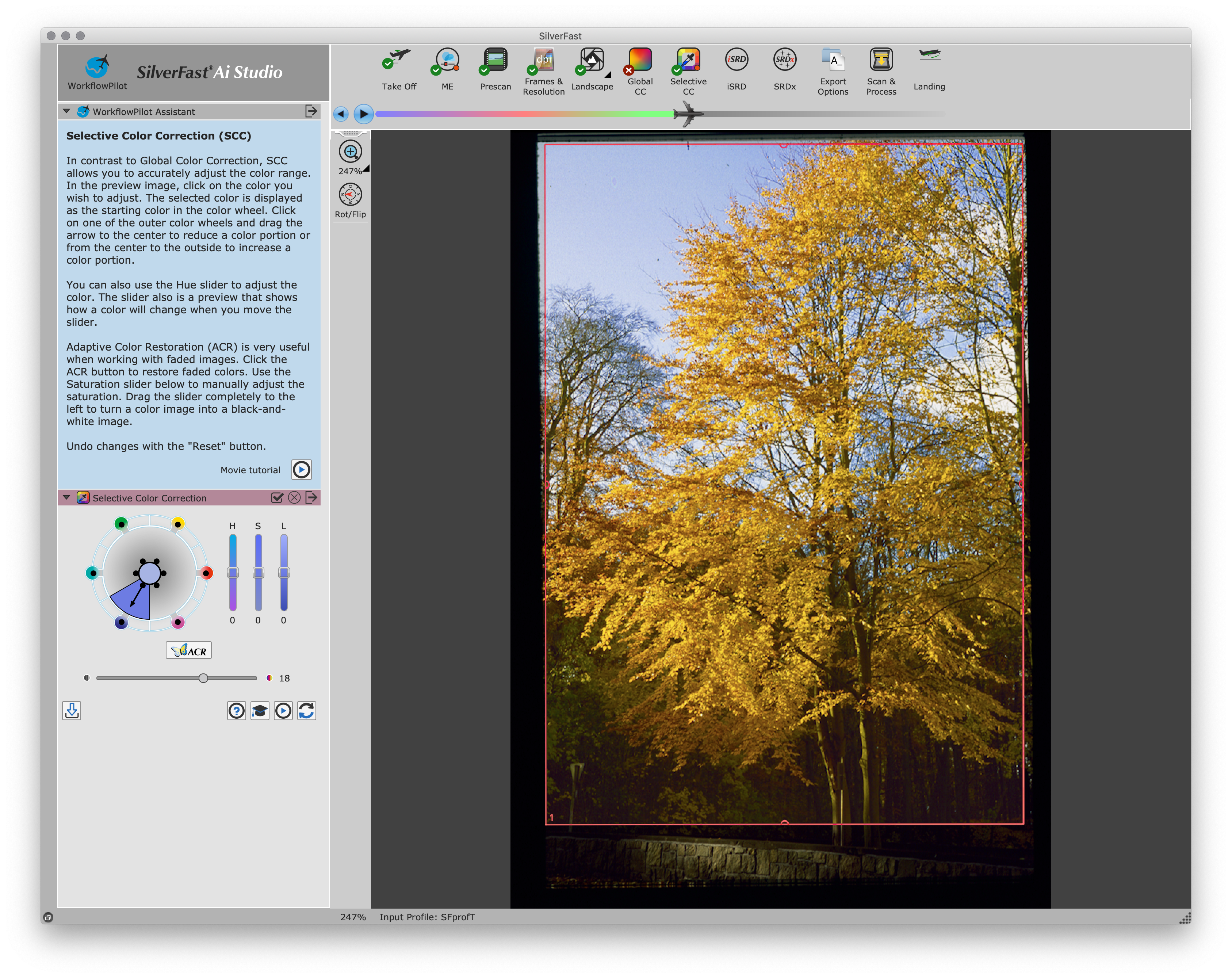This screenshot has width=1232, height=978.
Task: Open the Landscape dropdown arrow
Action: [x=608, y=75]
